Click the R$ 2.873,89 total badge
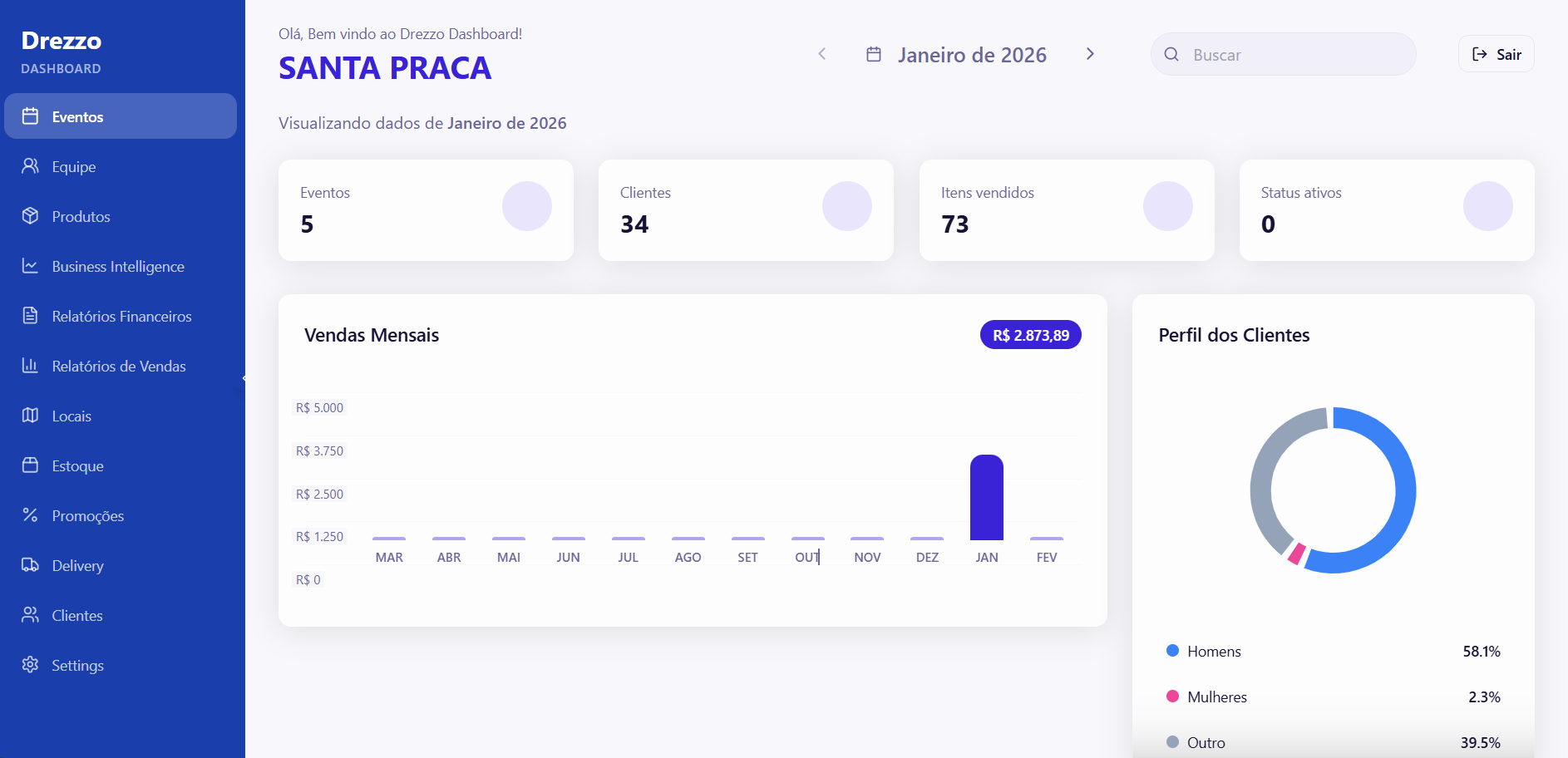This screenshot has width=1568, height=758. [1030, 335]
